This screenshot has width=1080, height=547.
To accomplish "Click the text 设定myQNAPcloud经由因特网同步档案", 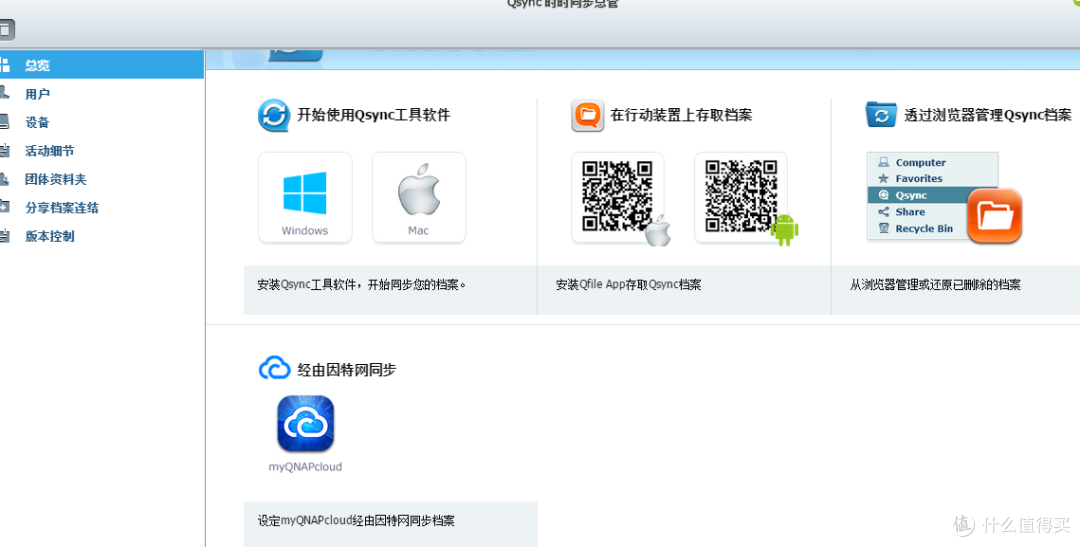I will [x=356, y=521].
